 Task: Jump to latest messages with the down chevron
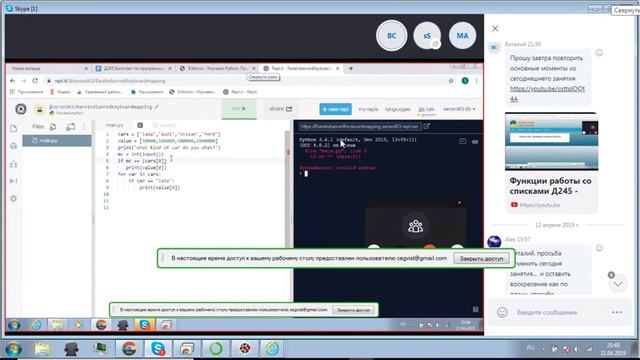coord(618,284)
